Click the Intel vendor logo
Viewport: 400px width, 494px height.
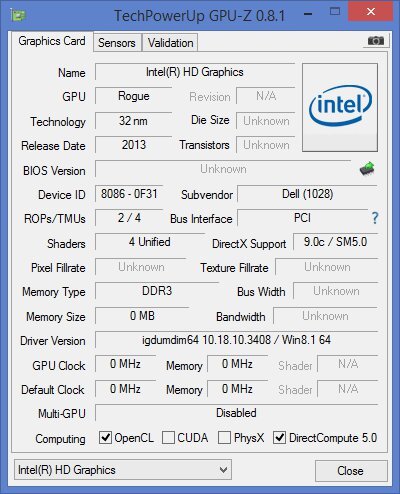coord(340,107)
